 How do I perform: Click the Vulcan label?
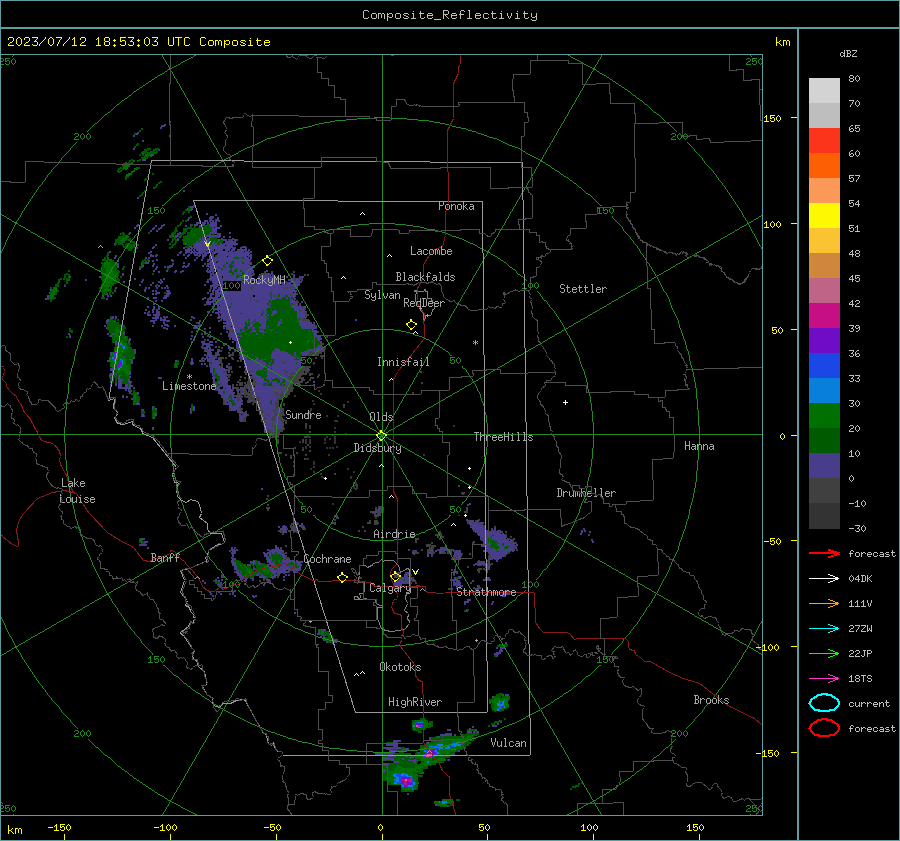point(508,743)
